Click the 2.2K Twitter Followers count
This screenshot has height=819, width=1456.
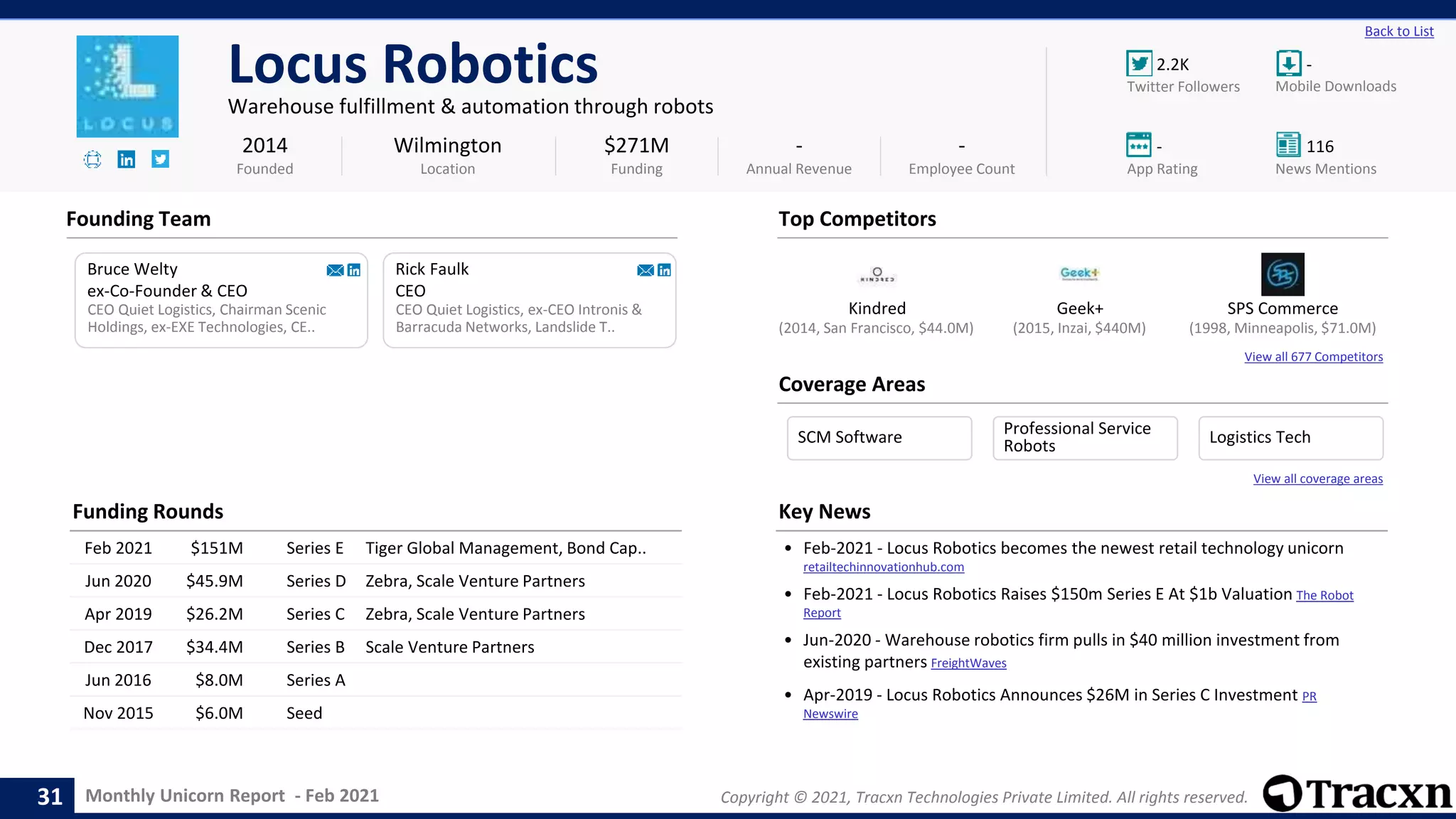(x=1172, y=65)
